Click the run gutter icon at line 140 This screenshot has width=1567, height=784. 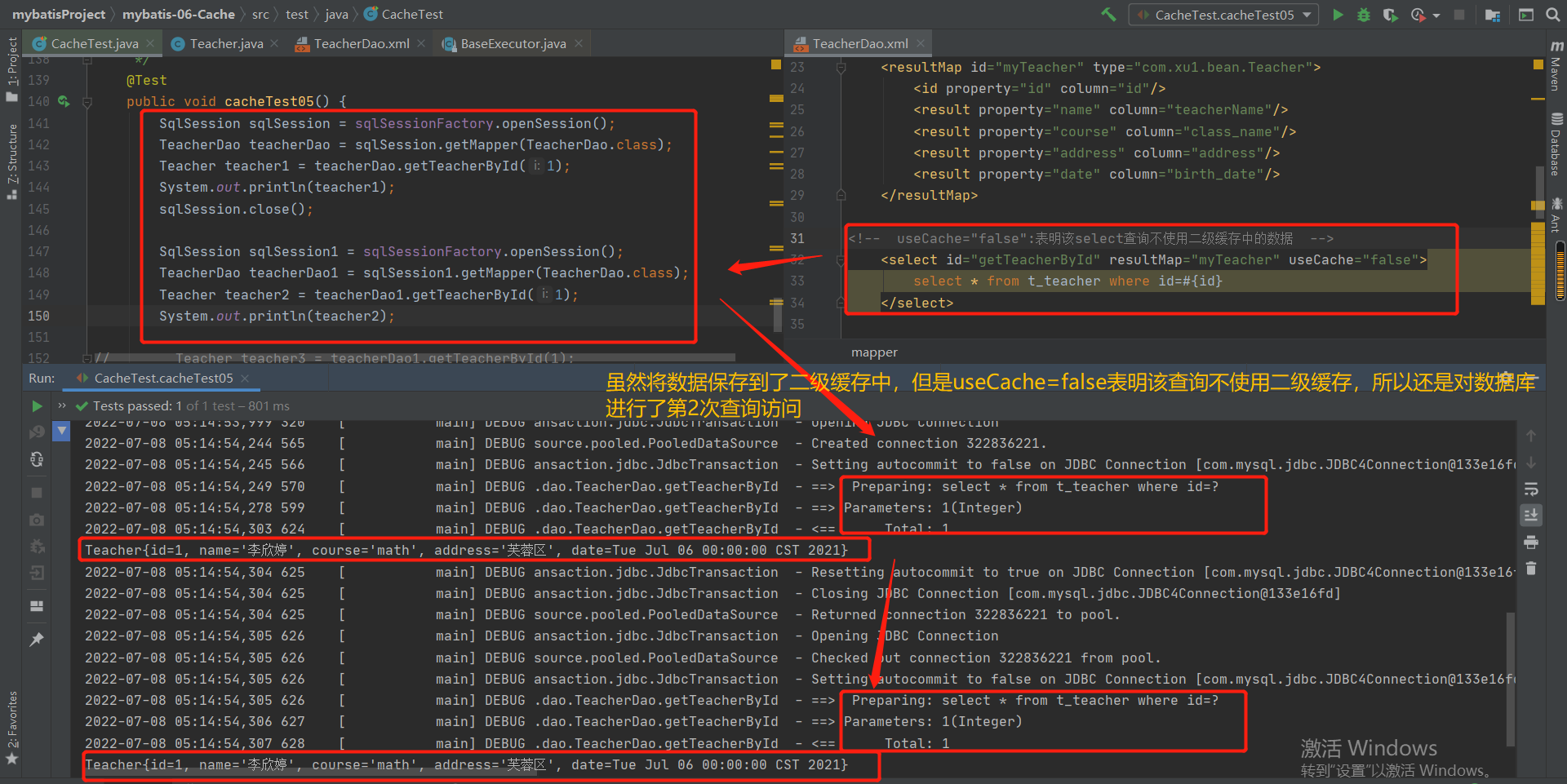tap(64, 101)
